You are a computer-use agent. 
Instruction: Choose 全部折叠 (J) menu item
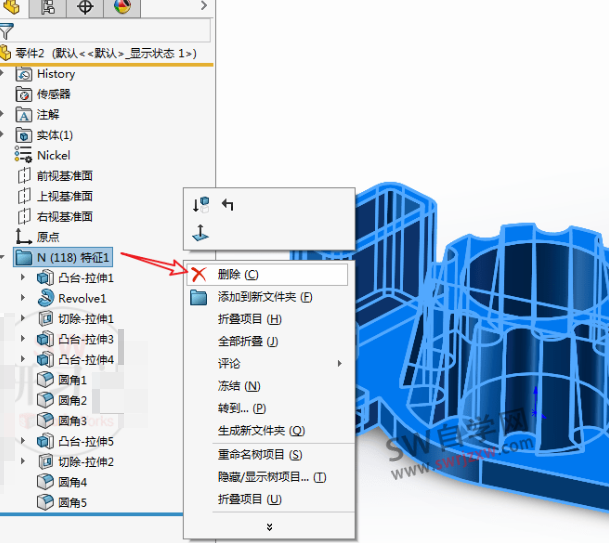tap(270, 341)
